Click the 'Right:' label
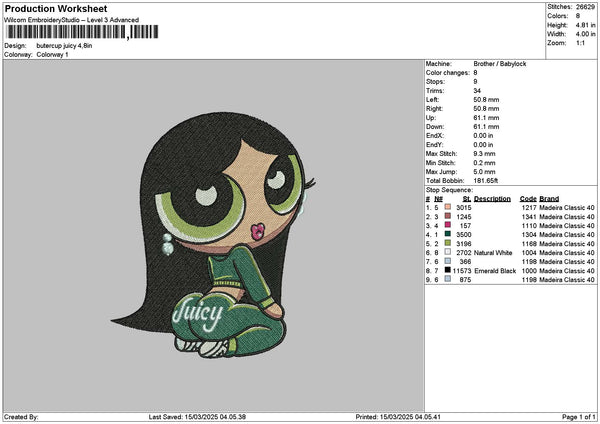This screenshot has height=424, width=600. (x=434, y=109)
